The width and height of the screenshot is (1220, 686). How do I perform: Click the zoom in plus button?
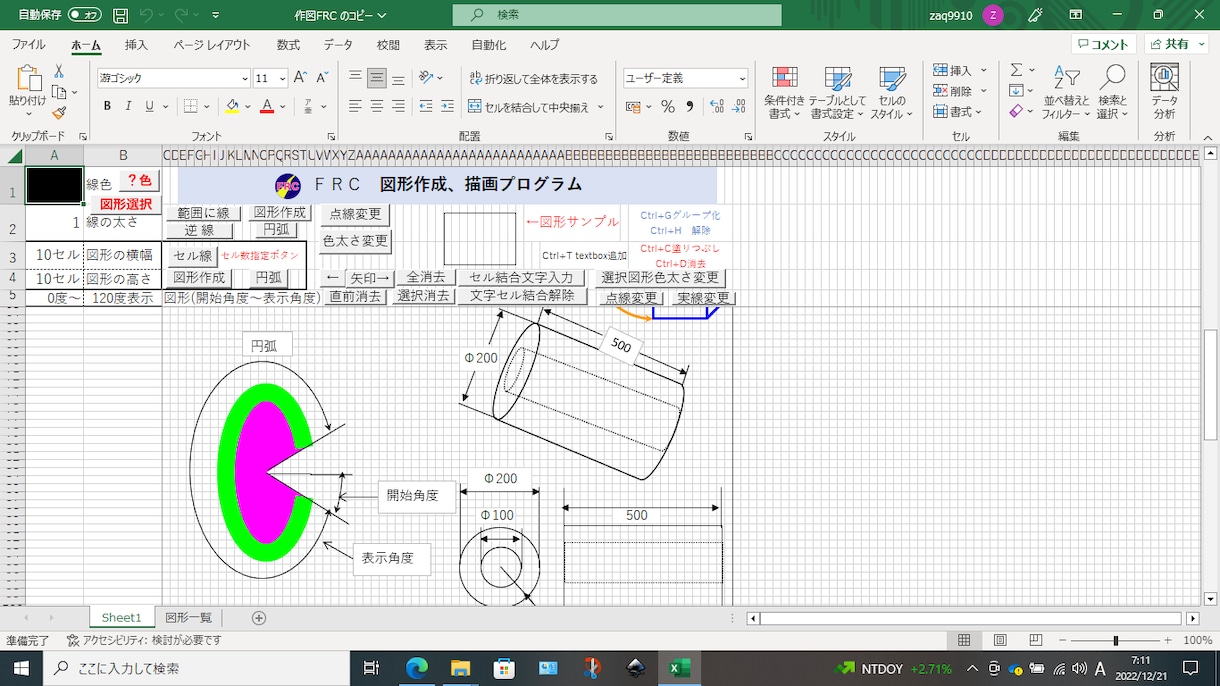pyautogui.click(x=1167, y=640)
